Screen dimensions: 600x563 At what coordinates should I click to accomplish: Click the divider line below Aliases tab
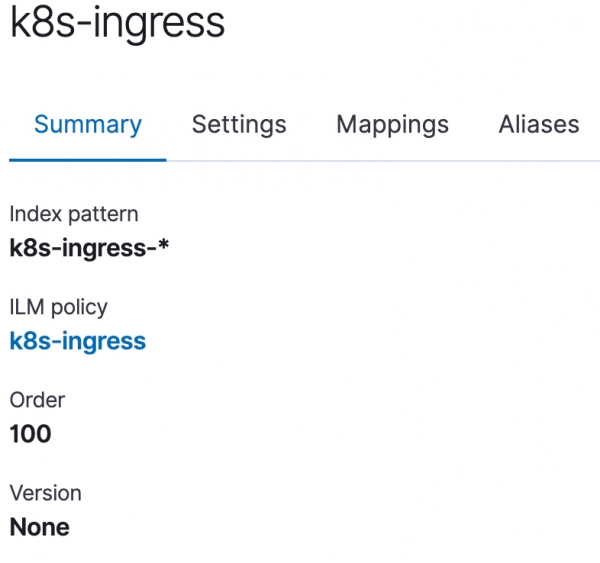(539, 160)
